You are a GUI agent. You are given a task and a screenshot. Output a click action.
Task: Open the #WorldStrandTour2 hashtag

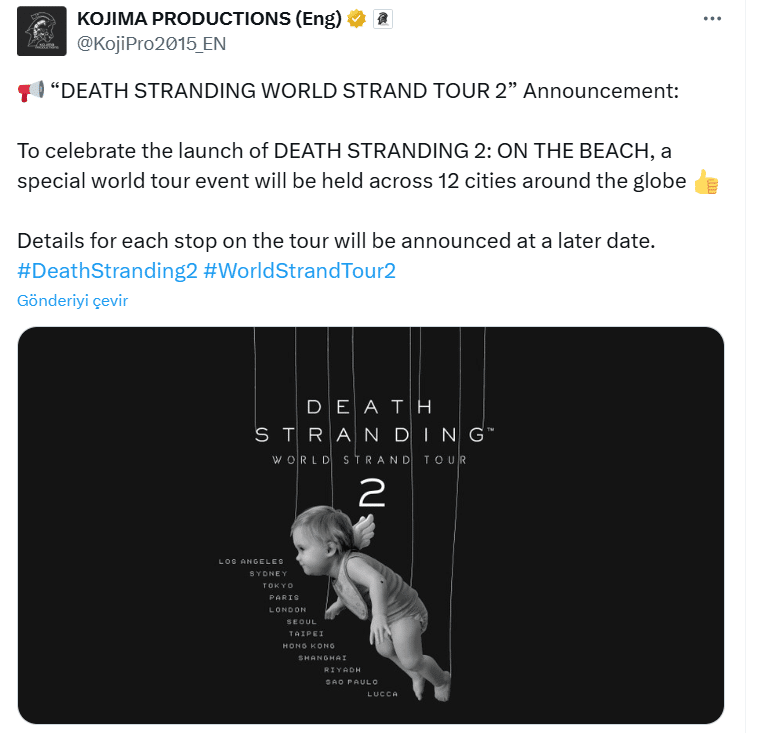[299, 271]
